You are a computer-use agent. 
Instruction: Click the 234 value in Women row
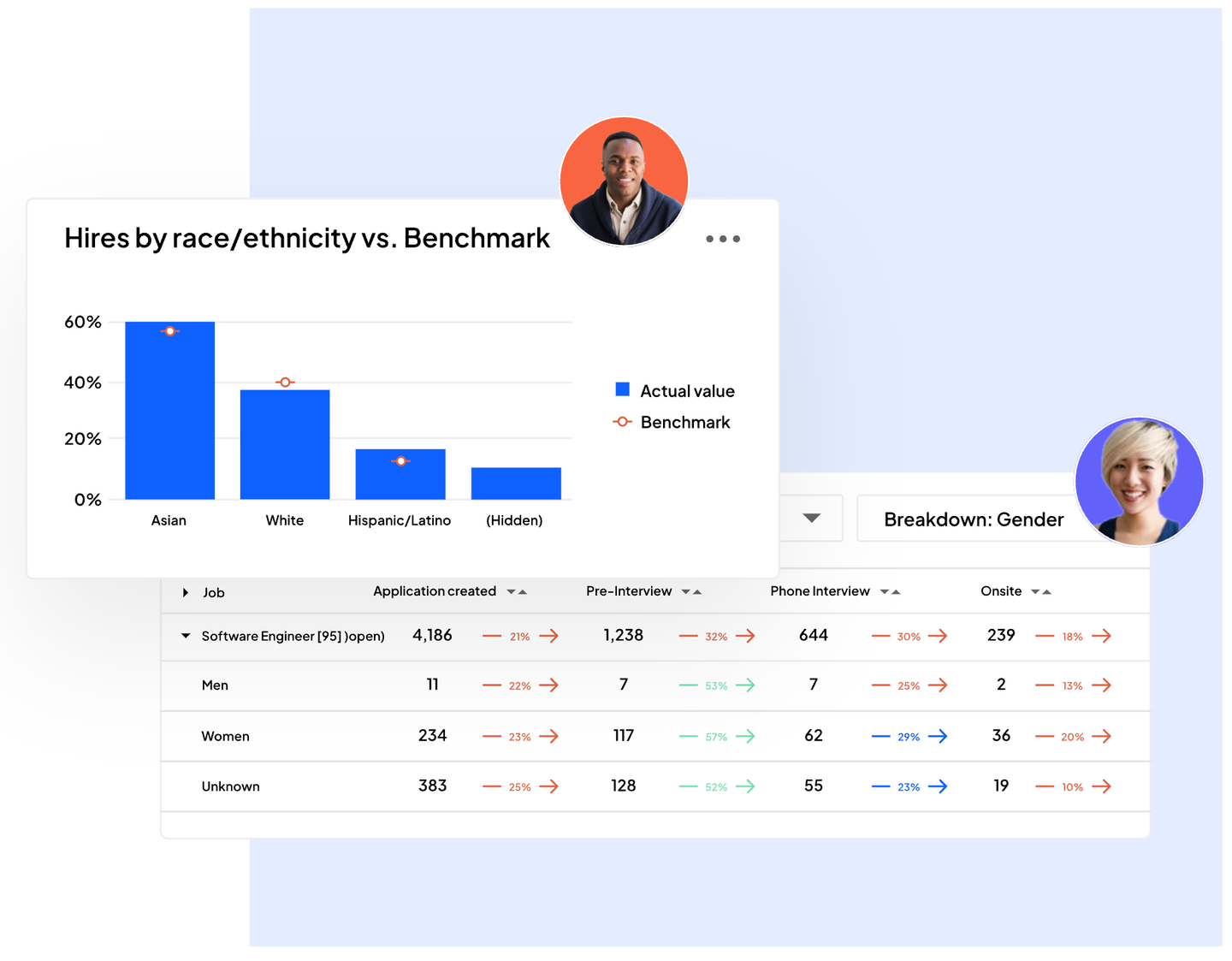click(433, 735)
